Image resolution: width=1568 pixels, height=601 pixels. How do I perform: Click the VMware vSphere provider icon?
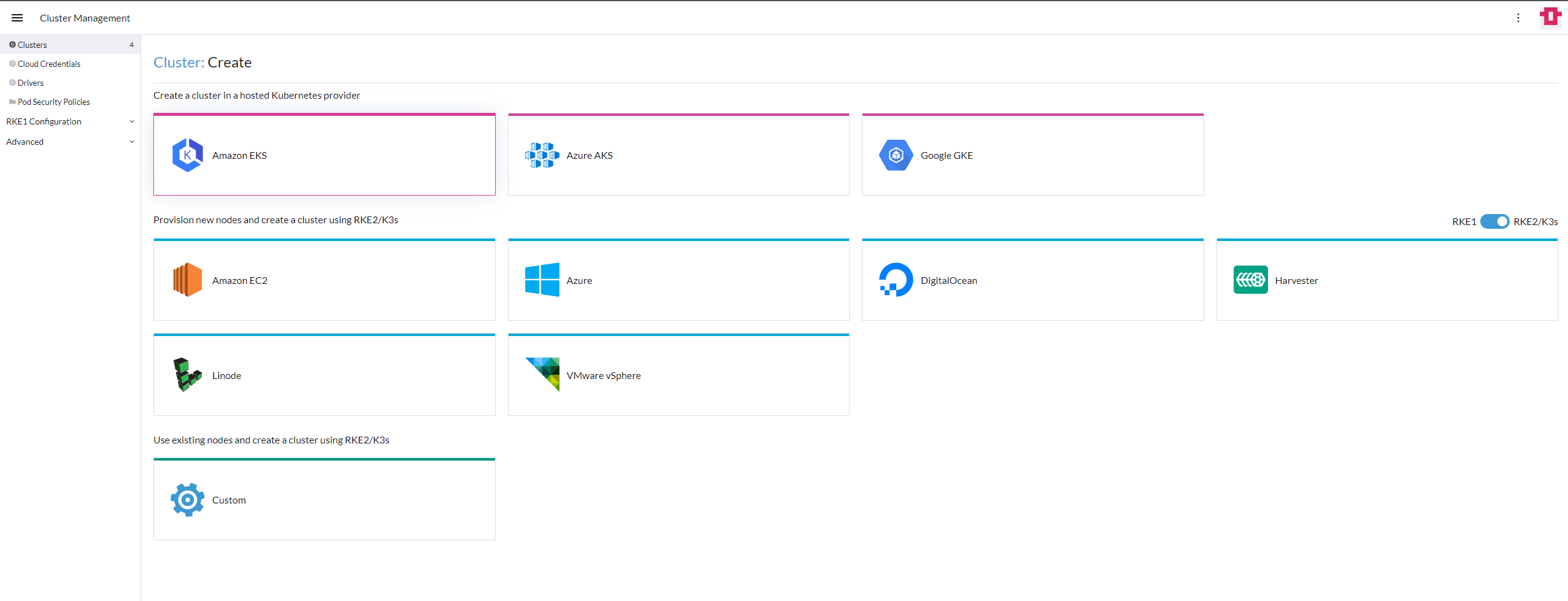542,374
